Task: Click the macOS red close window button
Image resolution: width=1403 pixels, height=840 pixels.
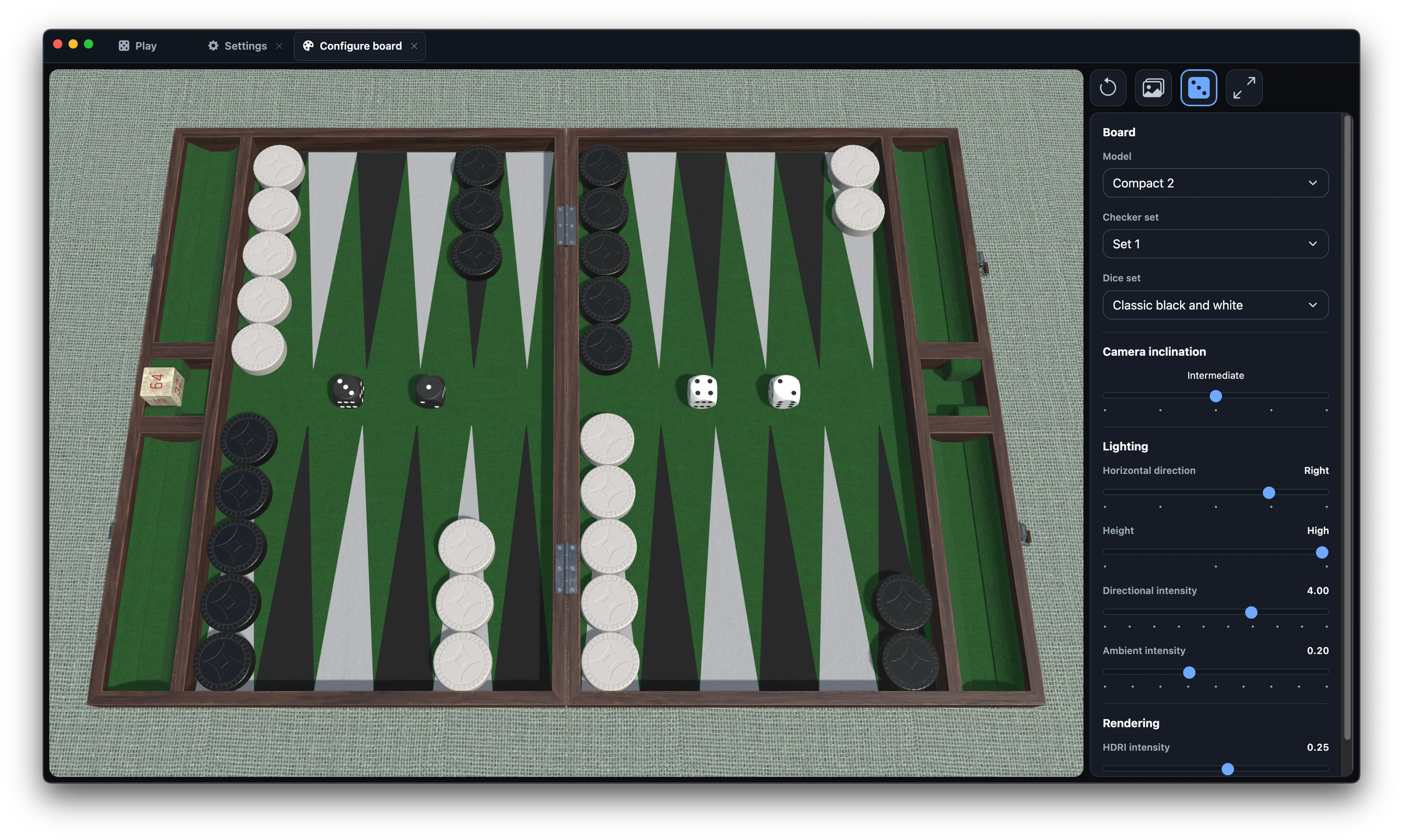Action: coord(58,44)
